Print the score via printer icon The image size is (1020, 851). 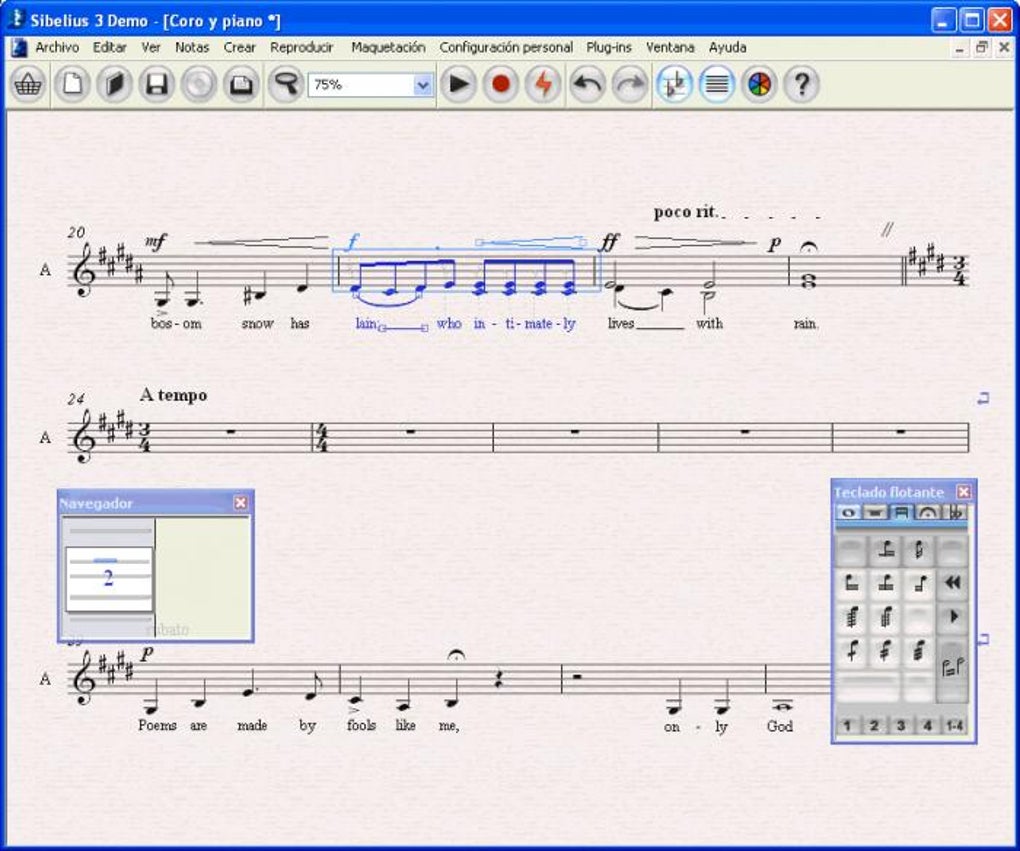[241, 85]
